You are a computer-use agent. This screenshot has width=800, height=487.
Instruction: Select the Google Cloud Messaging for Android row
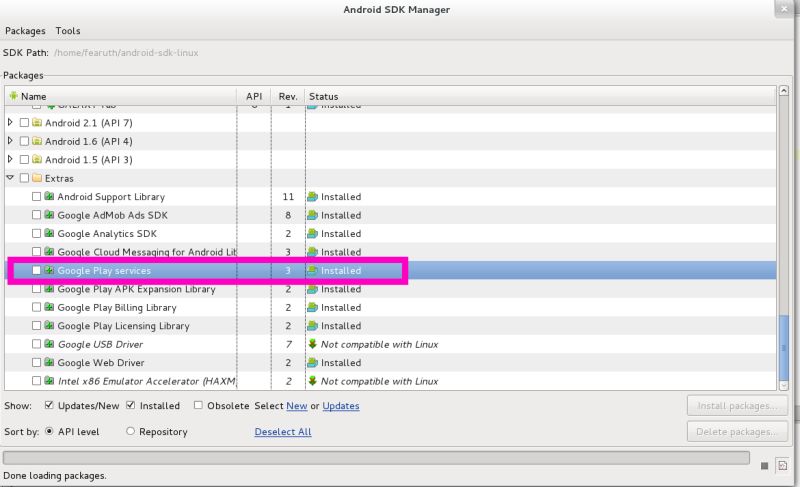[x=391, y=252]
